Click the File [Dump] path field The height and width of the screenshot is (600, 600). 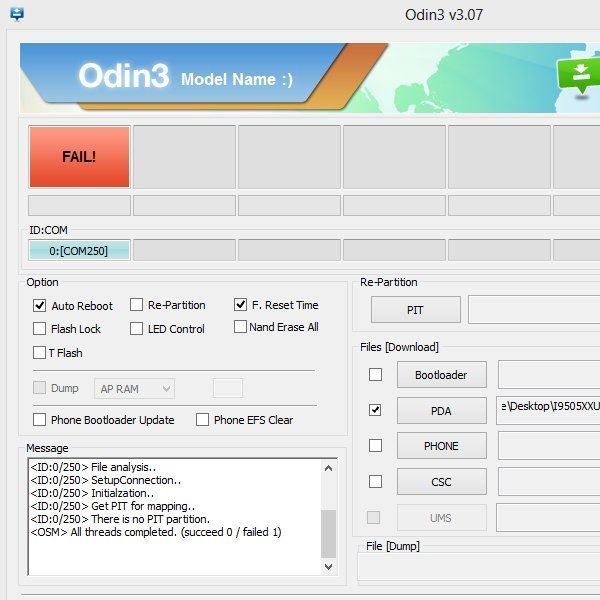(x=479, y=567)
